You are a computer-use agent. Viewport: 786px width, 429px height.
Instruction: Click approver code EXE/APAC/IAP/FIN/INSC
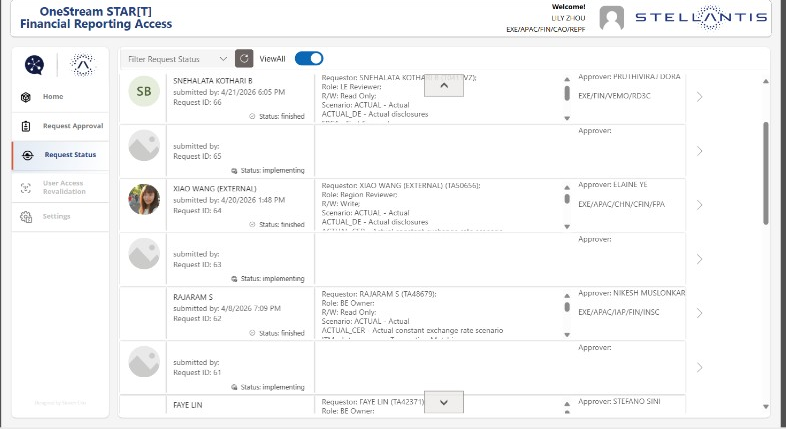pyautogui.click(x=619, y=312)
